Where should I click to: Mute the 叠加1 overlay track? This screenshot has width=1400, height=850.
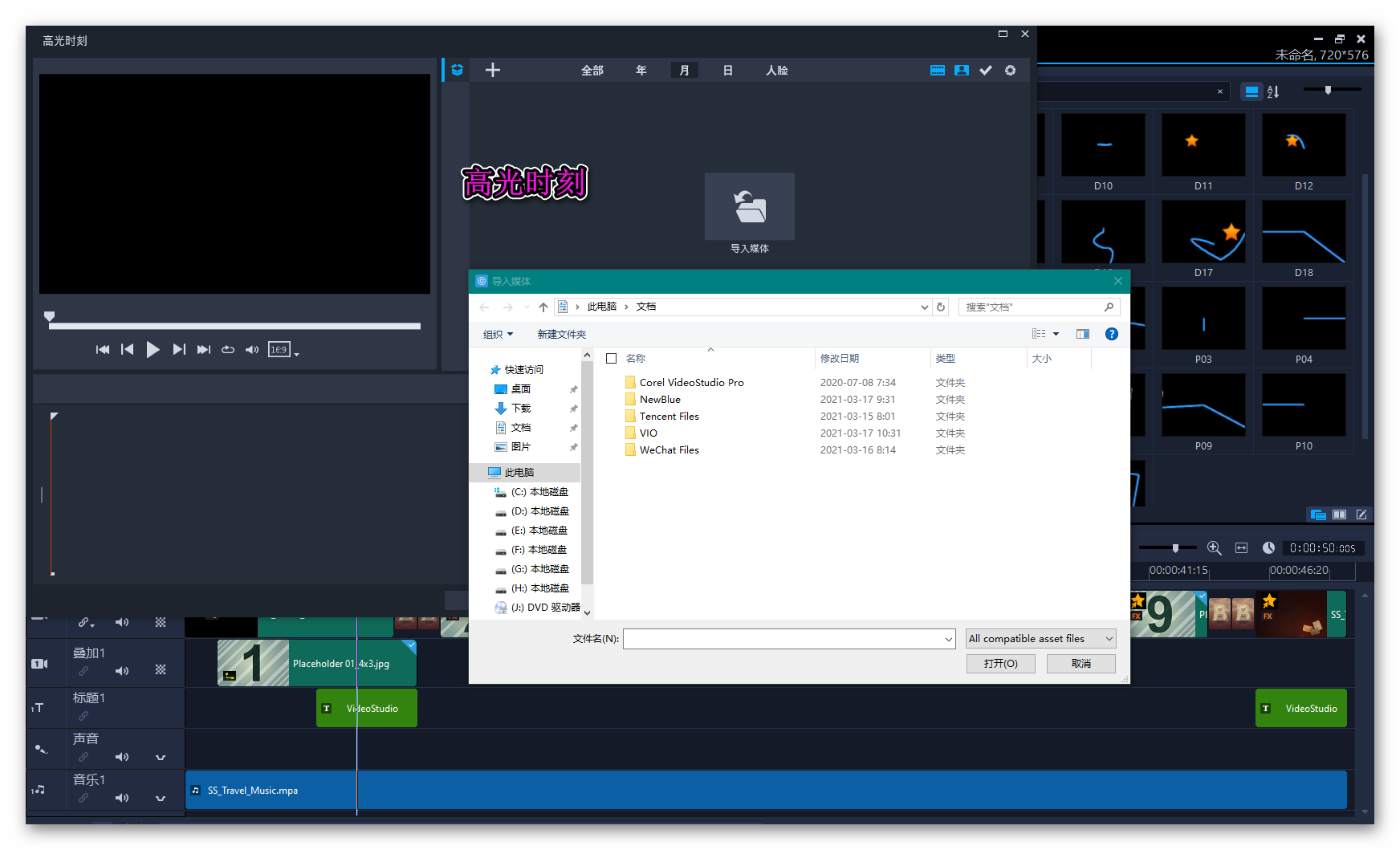tap(122, 671)
